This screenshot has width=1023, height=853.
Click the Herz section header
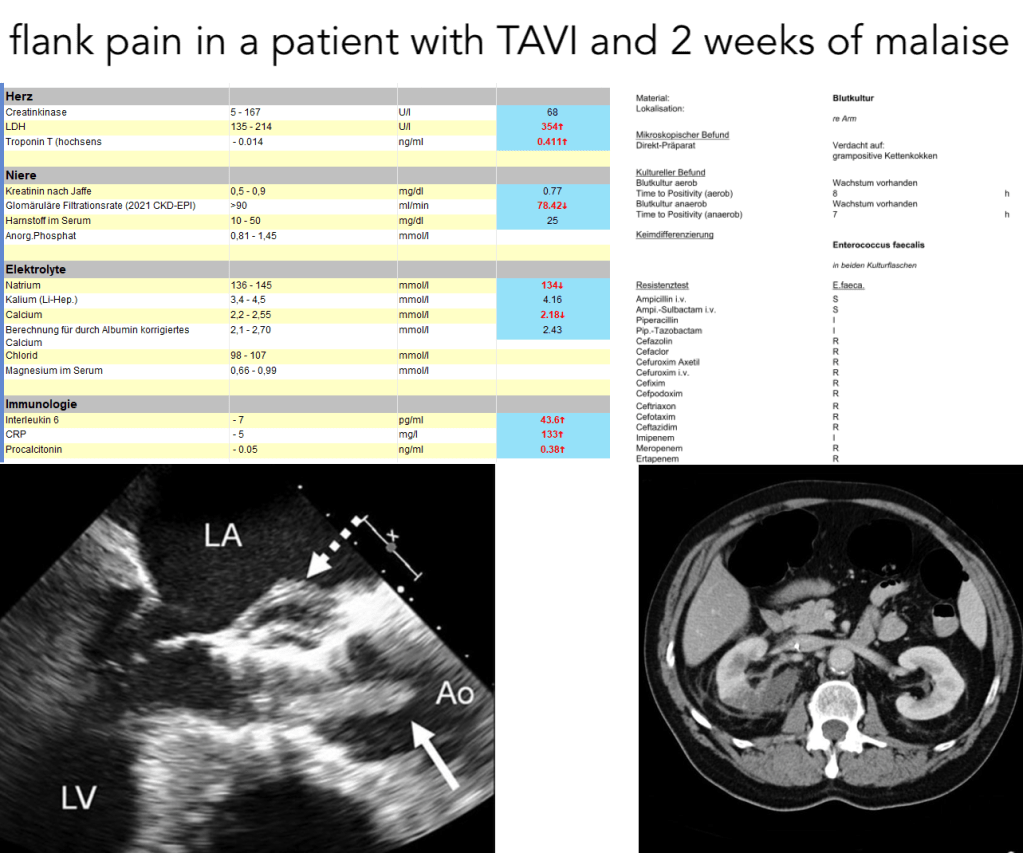tap(19, 97)
